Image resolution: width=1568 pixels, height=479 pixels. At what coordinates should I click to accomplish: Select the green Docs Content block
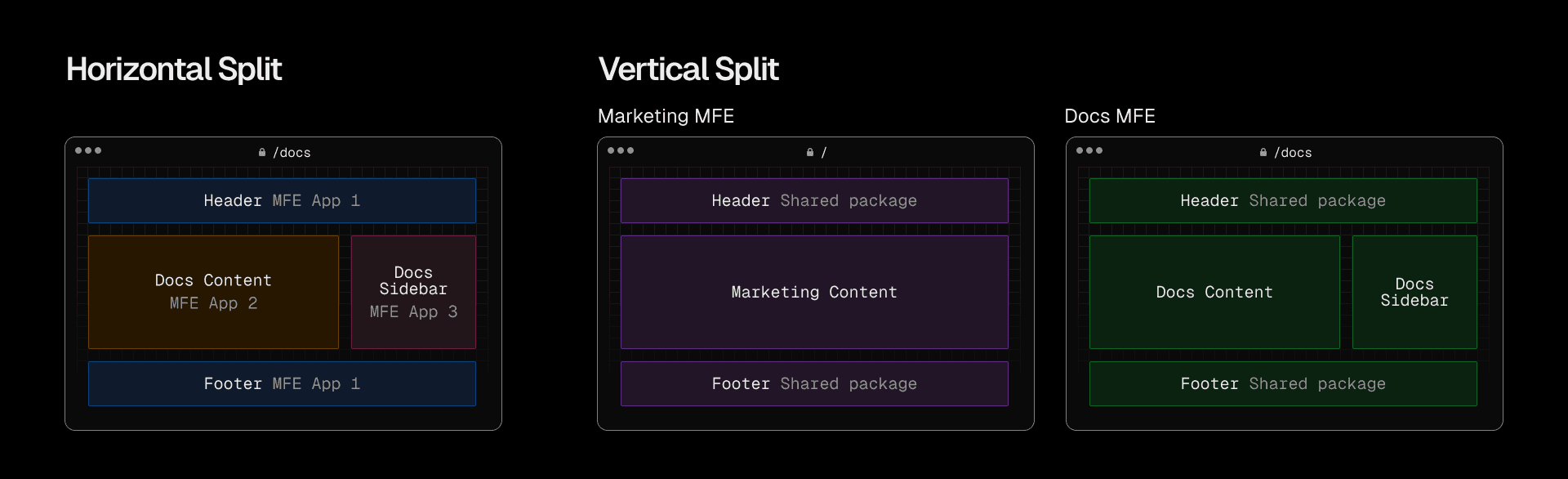pos(1214,292)
